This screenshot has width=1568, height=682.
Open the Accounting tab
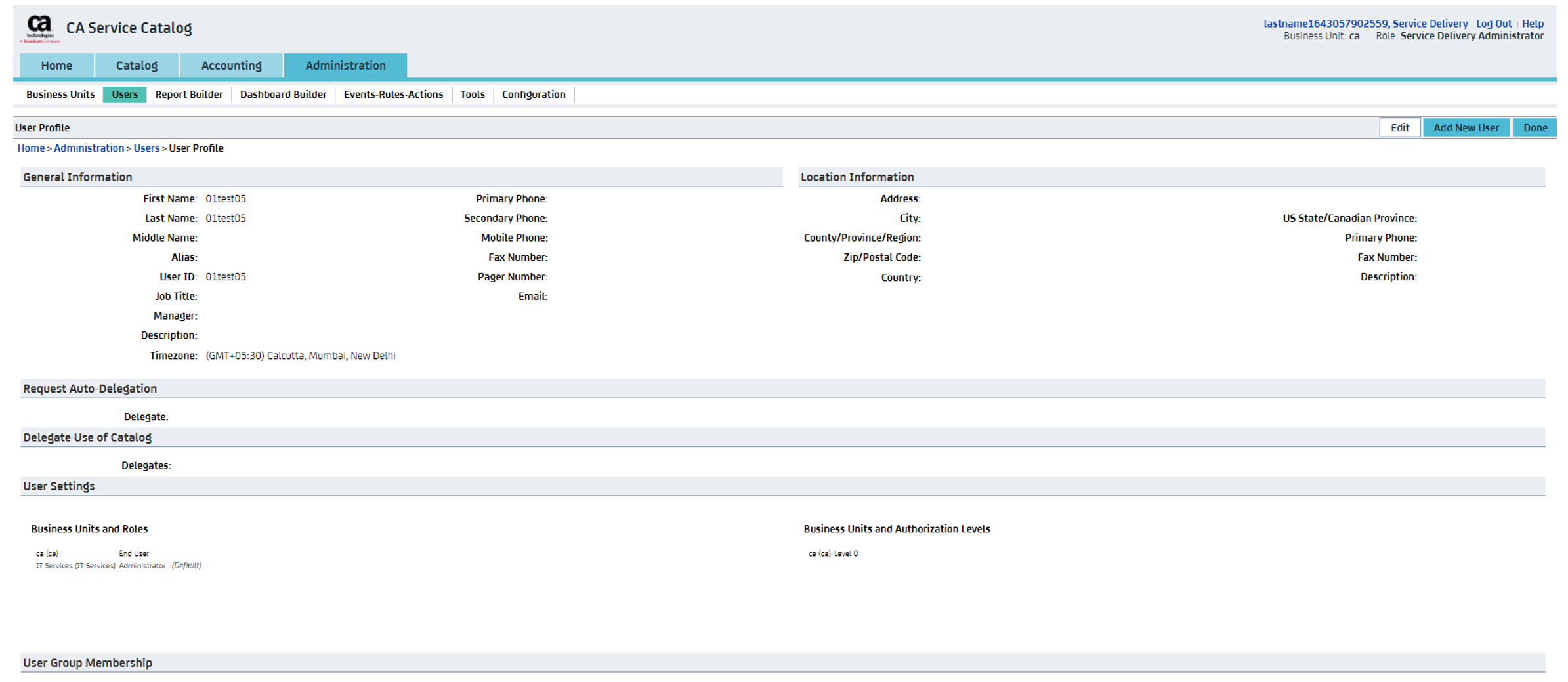pos(231,66)
